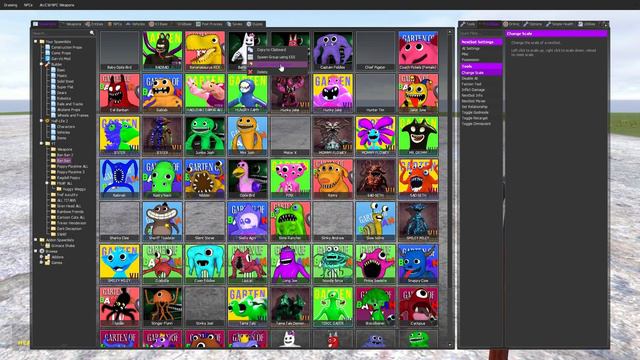Spawn the Shelly Agro purple icon
Screen dimensions: 640x360
247,221
